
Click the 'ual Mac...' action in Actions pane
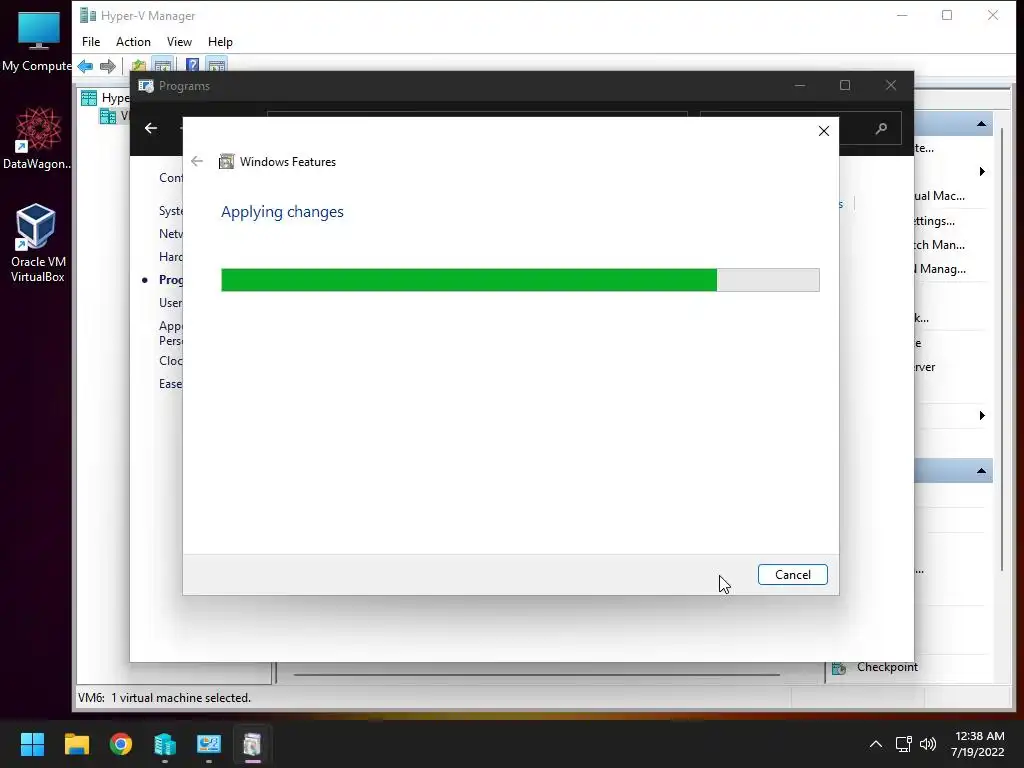click(939, 196)
